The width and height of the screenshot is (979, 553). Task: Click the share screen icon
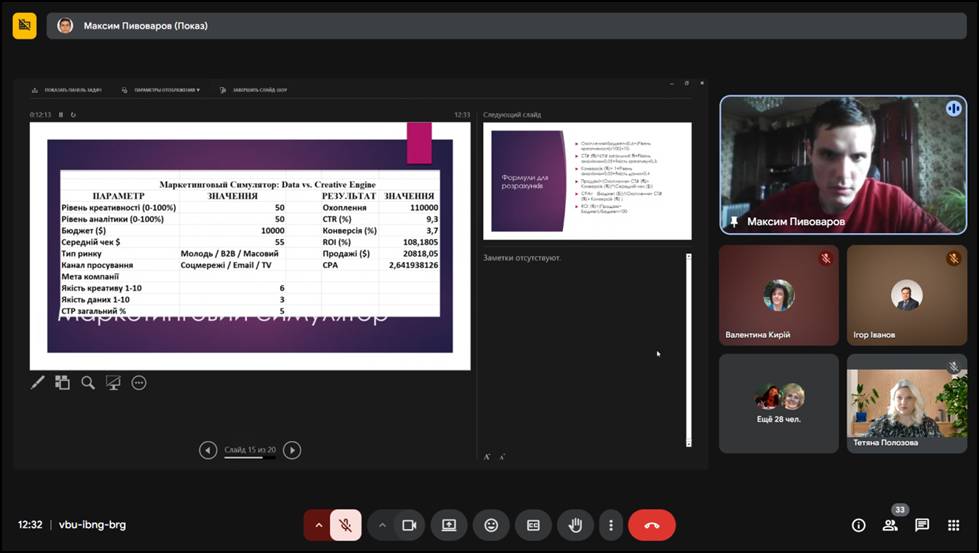point(449,525)
